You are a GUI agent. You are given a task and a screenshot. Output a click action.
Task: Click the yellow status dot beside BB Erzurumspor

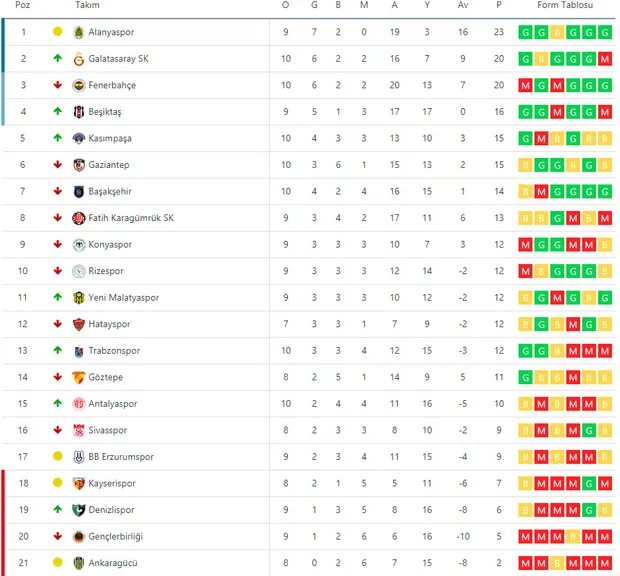[x=58, y=457]
